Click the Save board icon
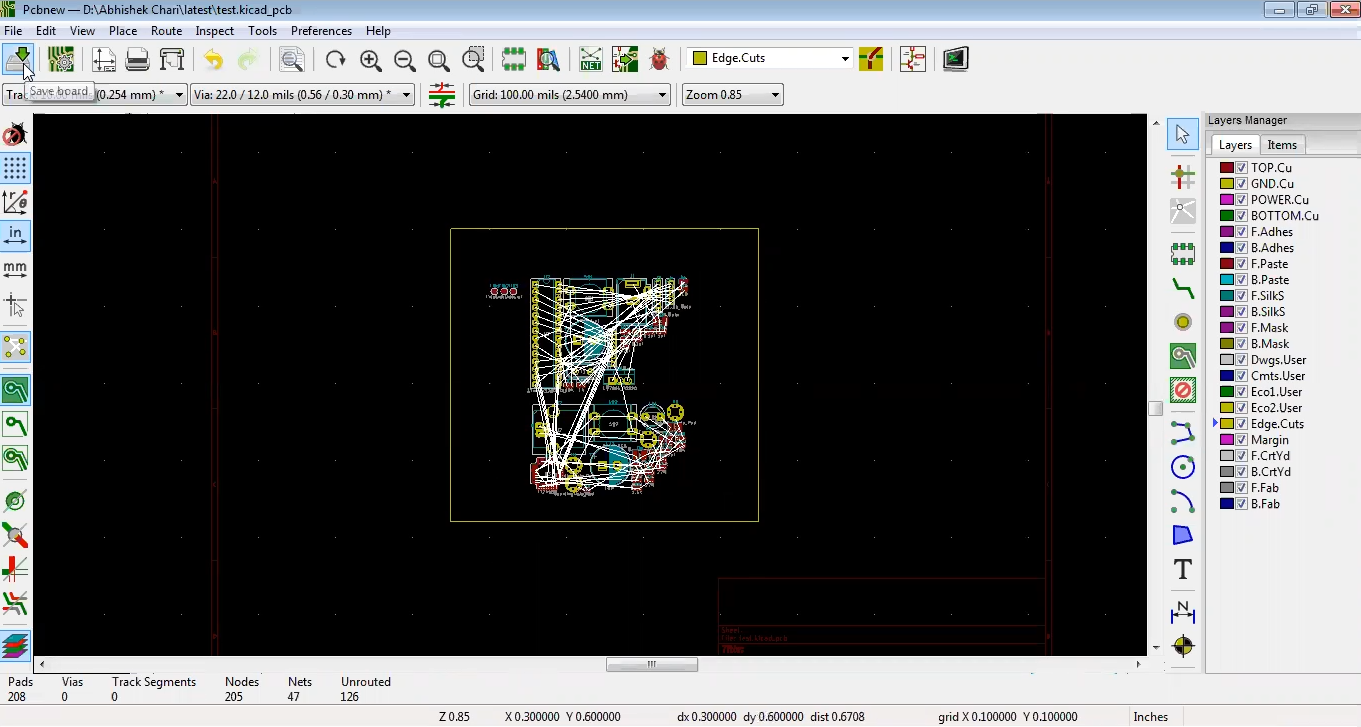 [x=18, y=59]
